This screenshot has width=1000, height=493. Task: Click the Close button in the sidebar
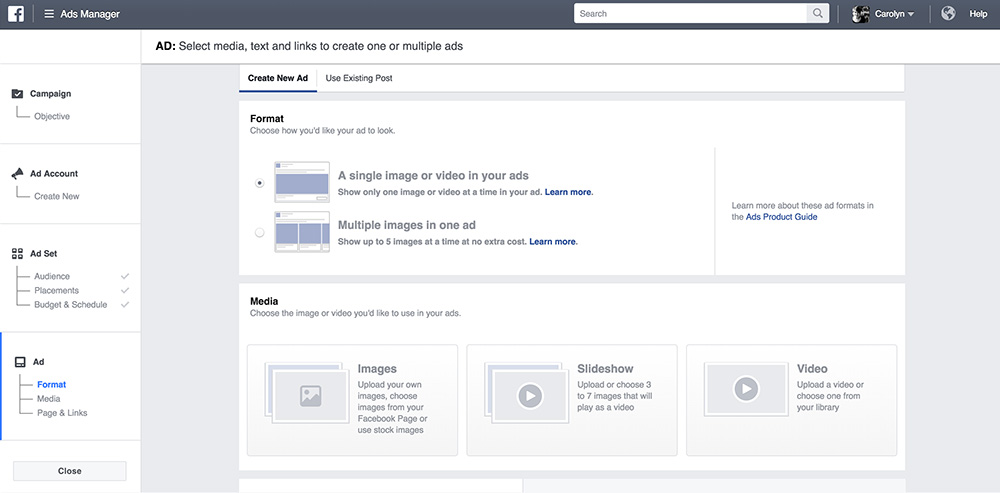(70, 471)
